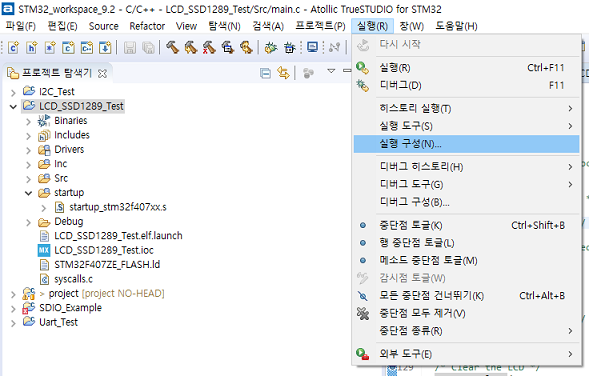This screenshot has height=376, width=589.
Task: Choose 모든 중단점 건너뛰기(K) entry
Action: point(466,296)
